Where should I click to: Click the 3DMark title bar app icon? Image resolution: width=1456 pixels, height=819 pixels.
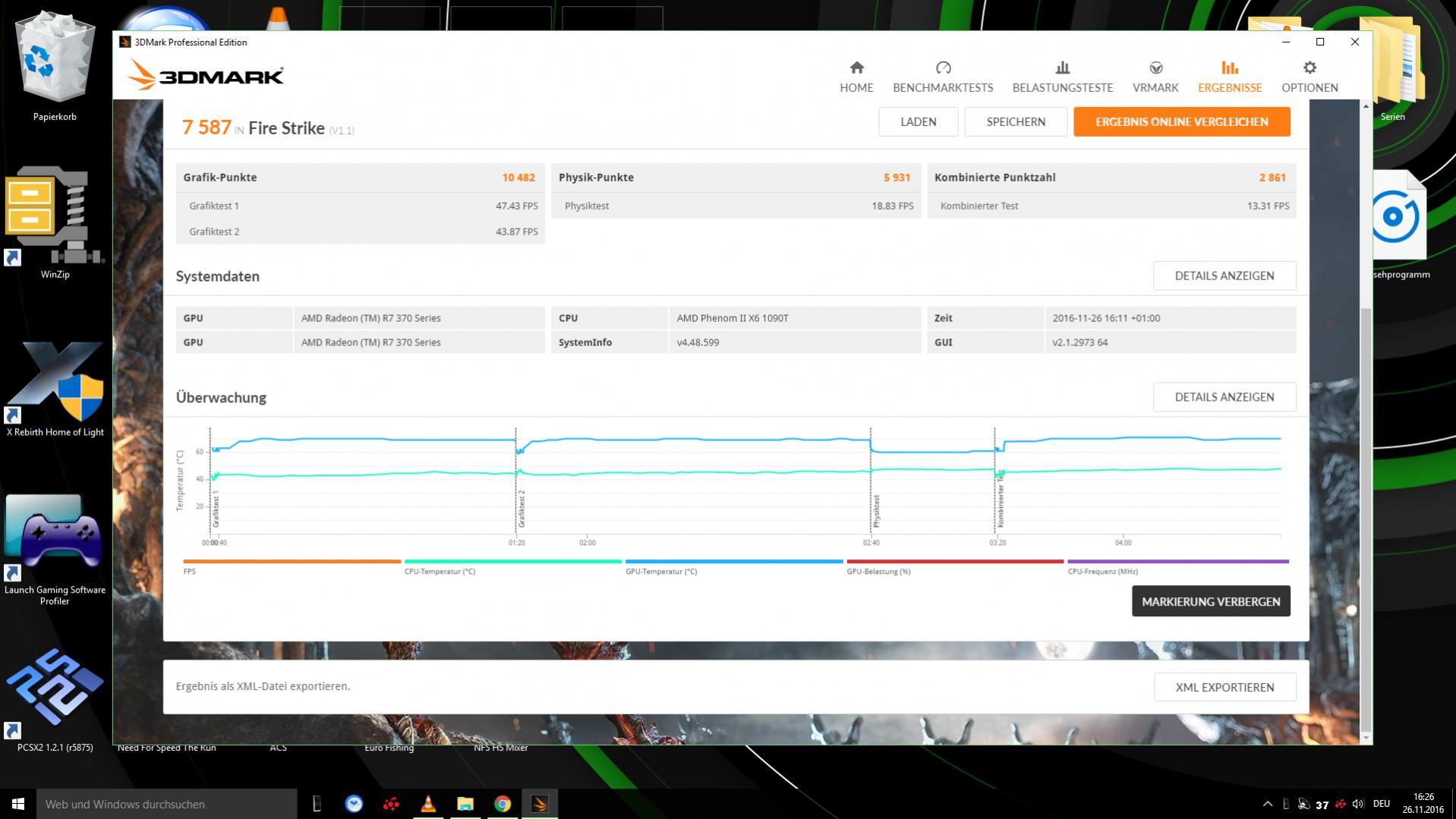(x=125, y=42)
